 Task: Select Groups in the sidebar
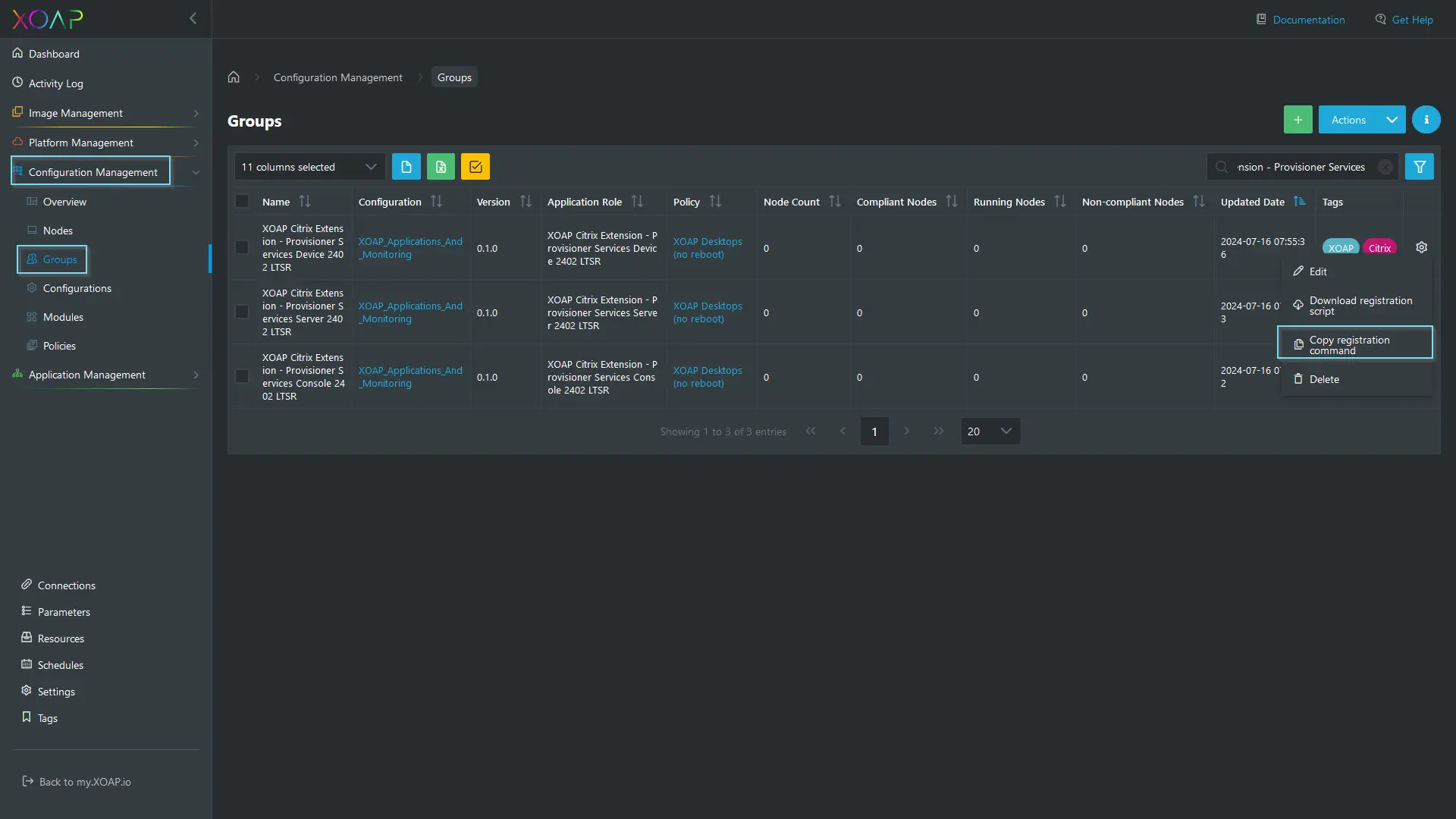(52, 259)
